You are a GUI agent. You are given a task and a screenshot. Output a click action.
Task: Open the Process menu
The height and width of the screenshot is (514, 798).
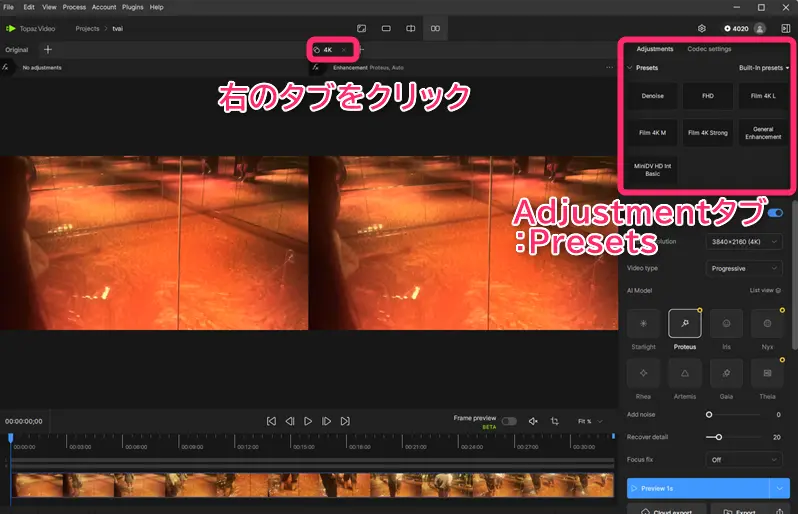[74, 7]
